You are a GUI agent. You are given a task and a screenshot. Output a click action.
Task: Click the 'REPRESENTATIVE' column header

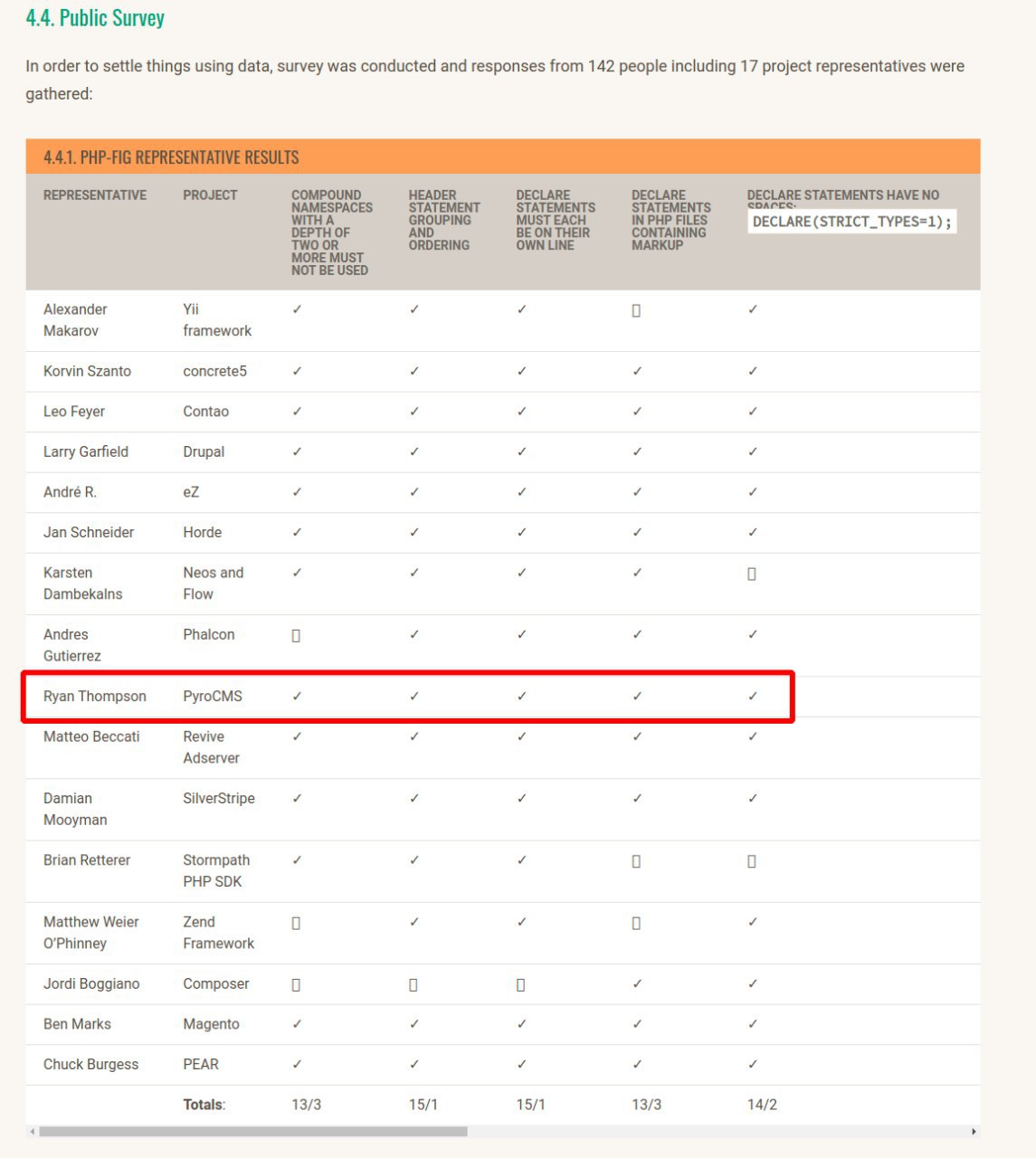(x=95, y=195)
